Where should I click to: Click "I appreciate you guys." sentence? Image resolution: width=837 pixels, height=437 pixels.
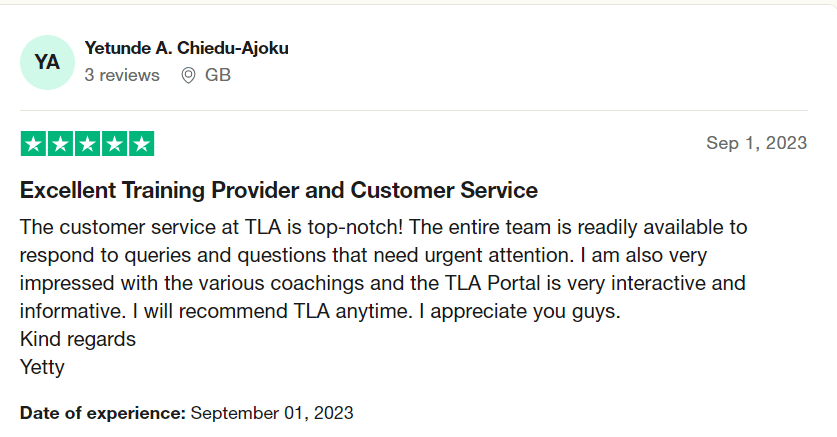[x=520, y=311]
